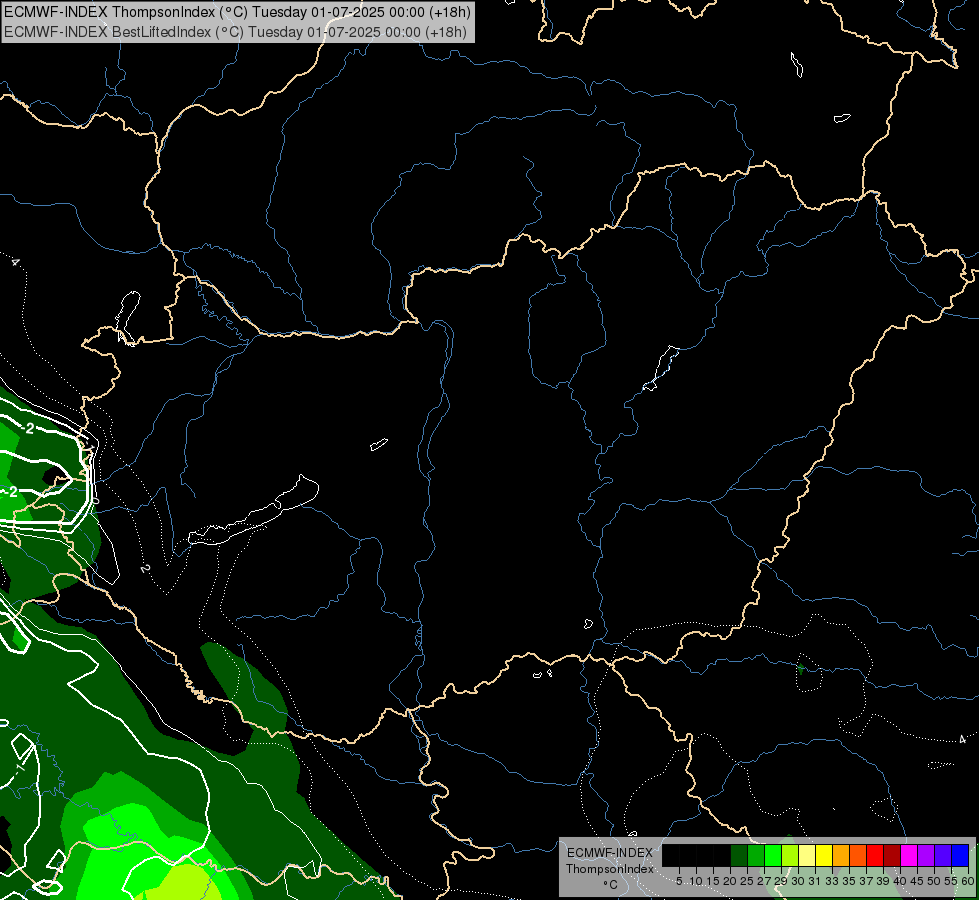Click the red-orange 35-37 legend swatch
Screen dimensions: 979x900
pyautogui.click(x=858, y=855)
